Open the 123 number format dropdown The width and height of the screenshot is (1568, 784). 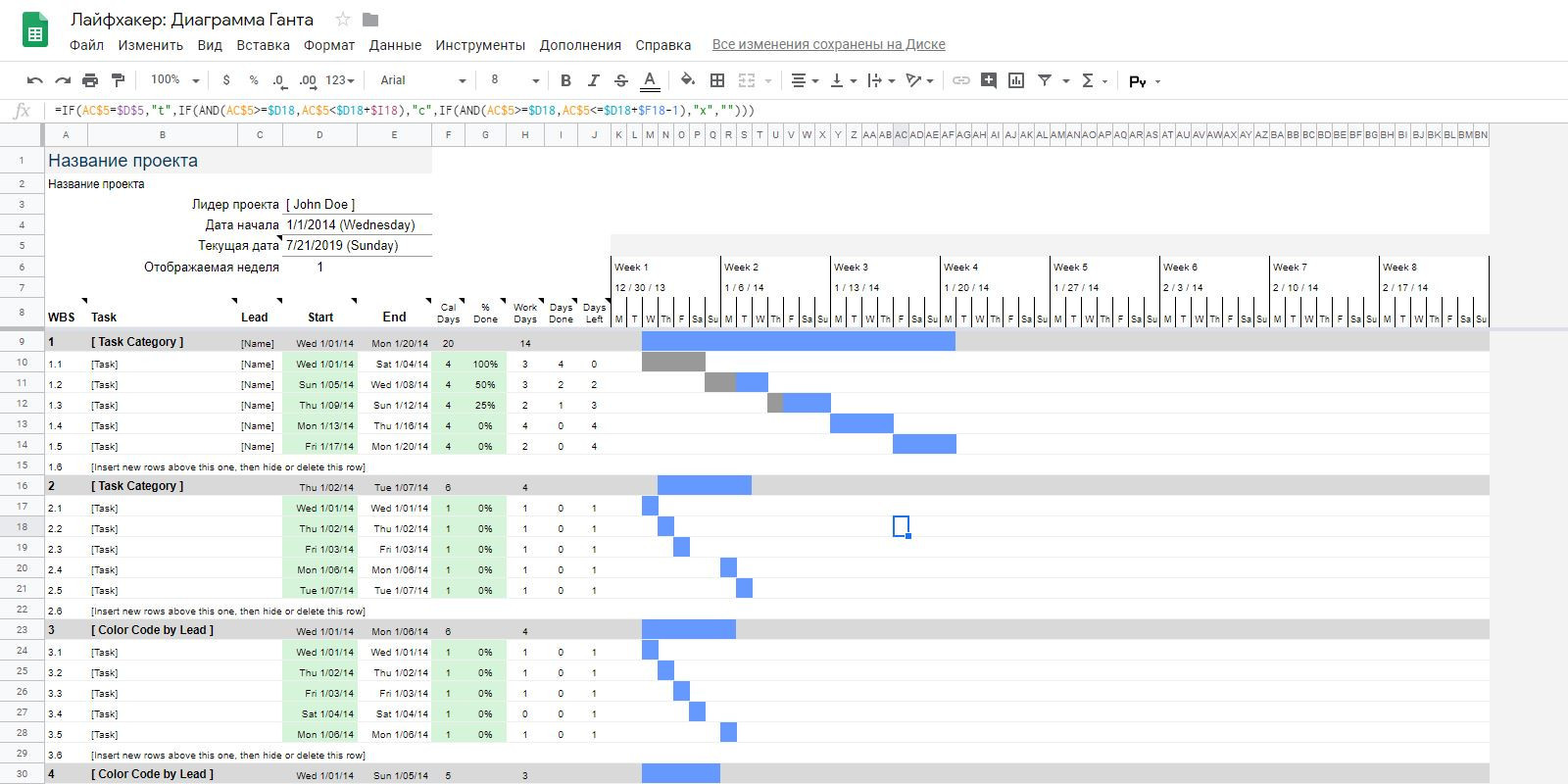(341, 80)
